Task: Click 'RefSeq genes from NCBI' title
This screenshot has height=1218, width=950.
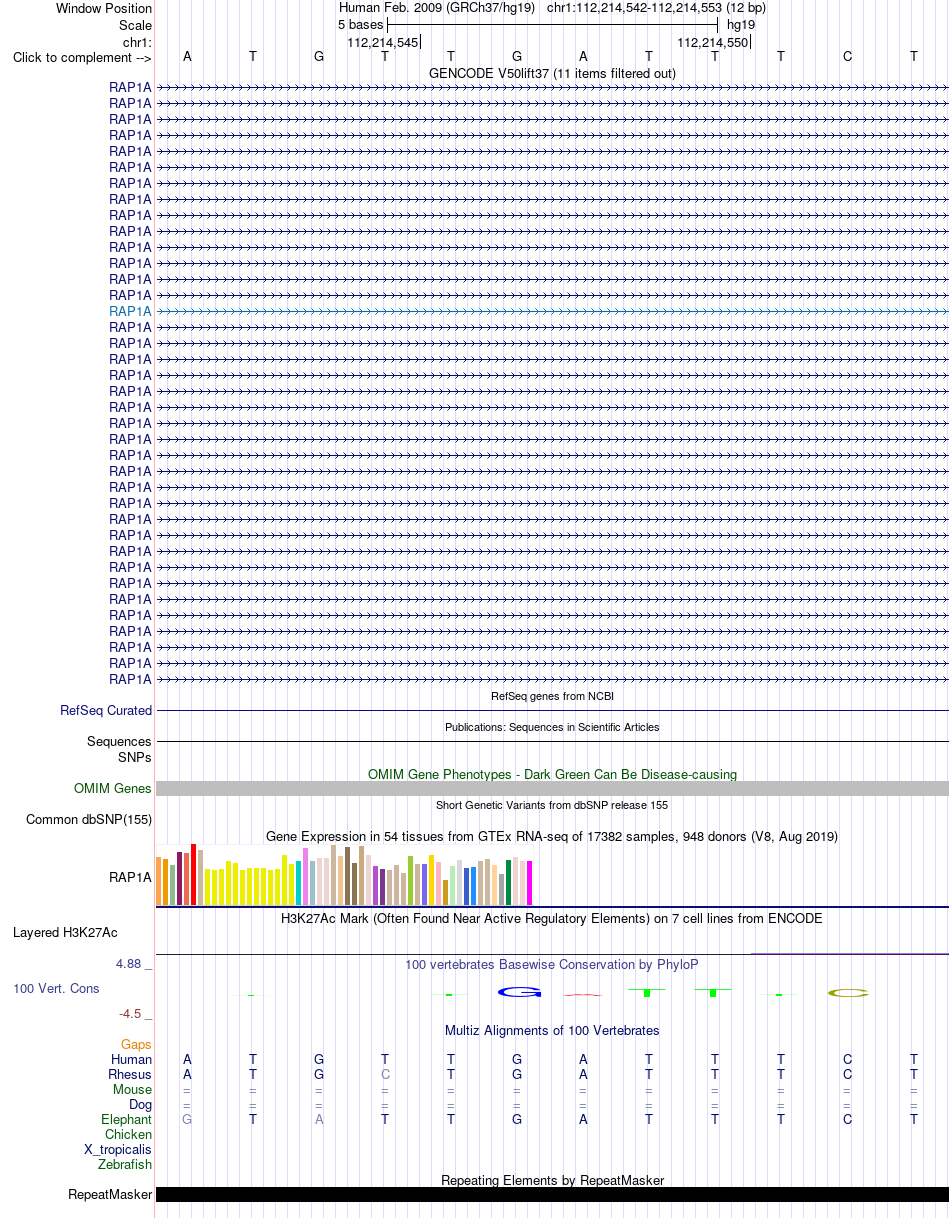Action: pyautogui.click(x=552, y=696)
